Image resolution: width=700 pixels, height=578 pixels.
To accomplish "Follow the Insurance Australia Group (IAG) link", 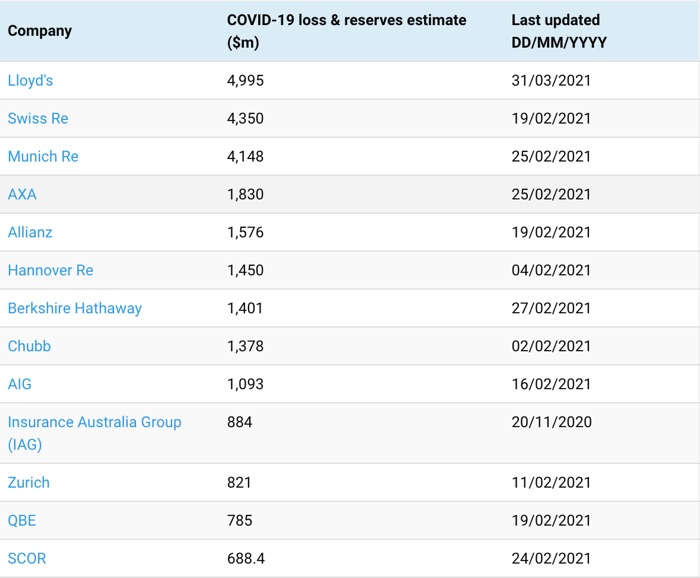I will 94,433.
